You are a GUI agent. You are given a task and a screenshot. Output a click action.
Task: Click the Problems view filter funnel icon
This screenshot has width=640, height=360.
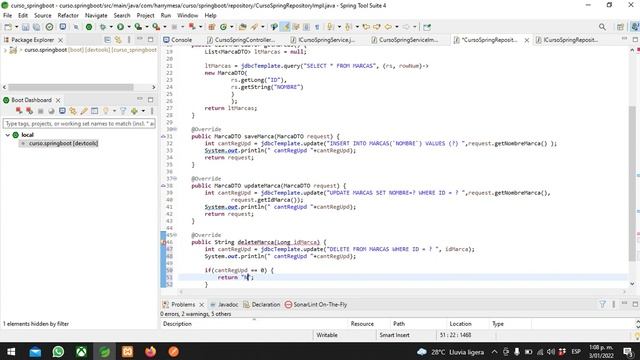coord(602,304)
